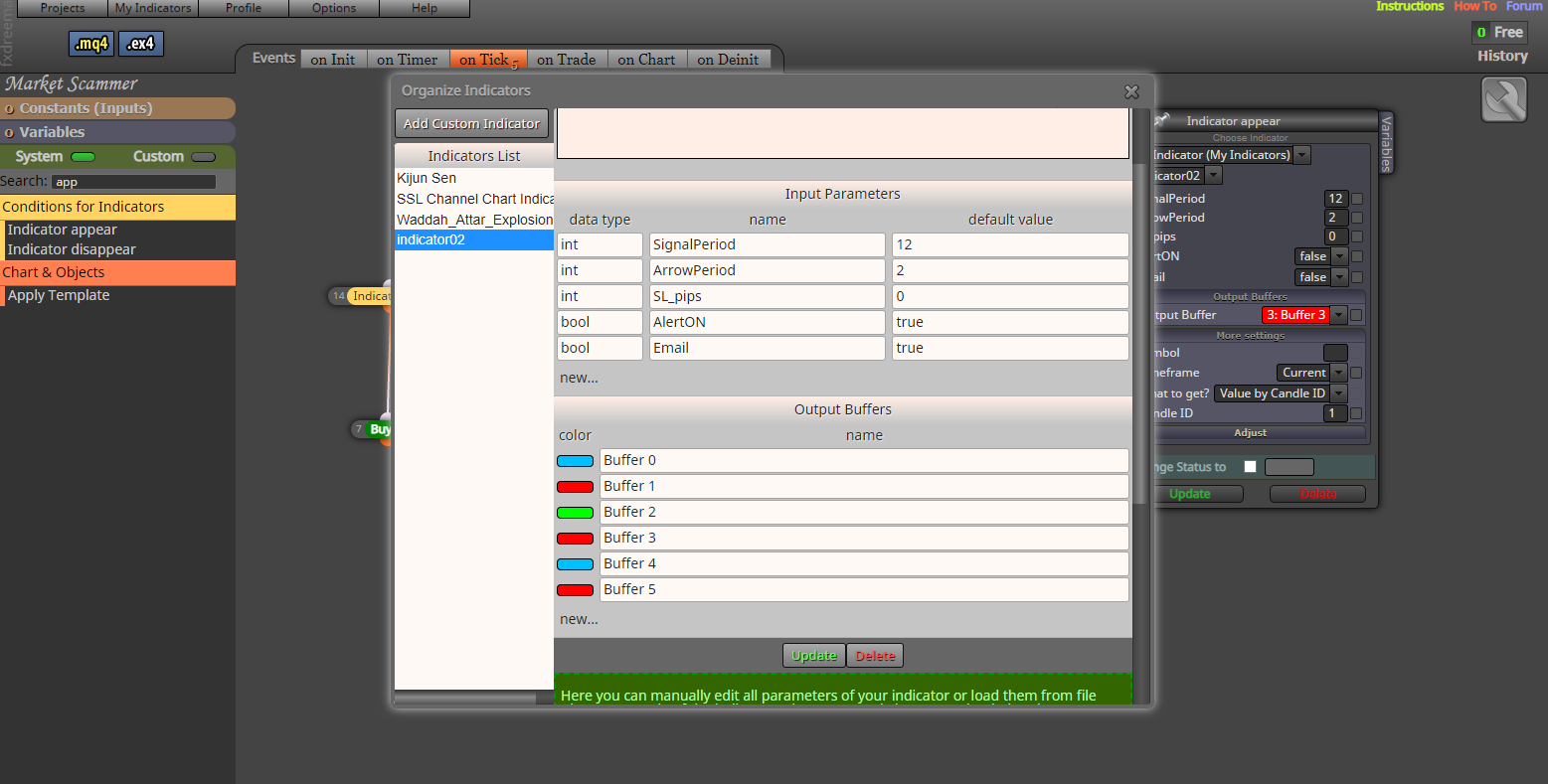Open the How To link
This screenshot has height=784, width=1548.
1474,6
